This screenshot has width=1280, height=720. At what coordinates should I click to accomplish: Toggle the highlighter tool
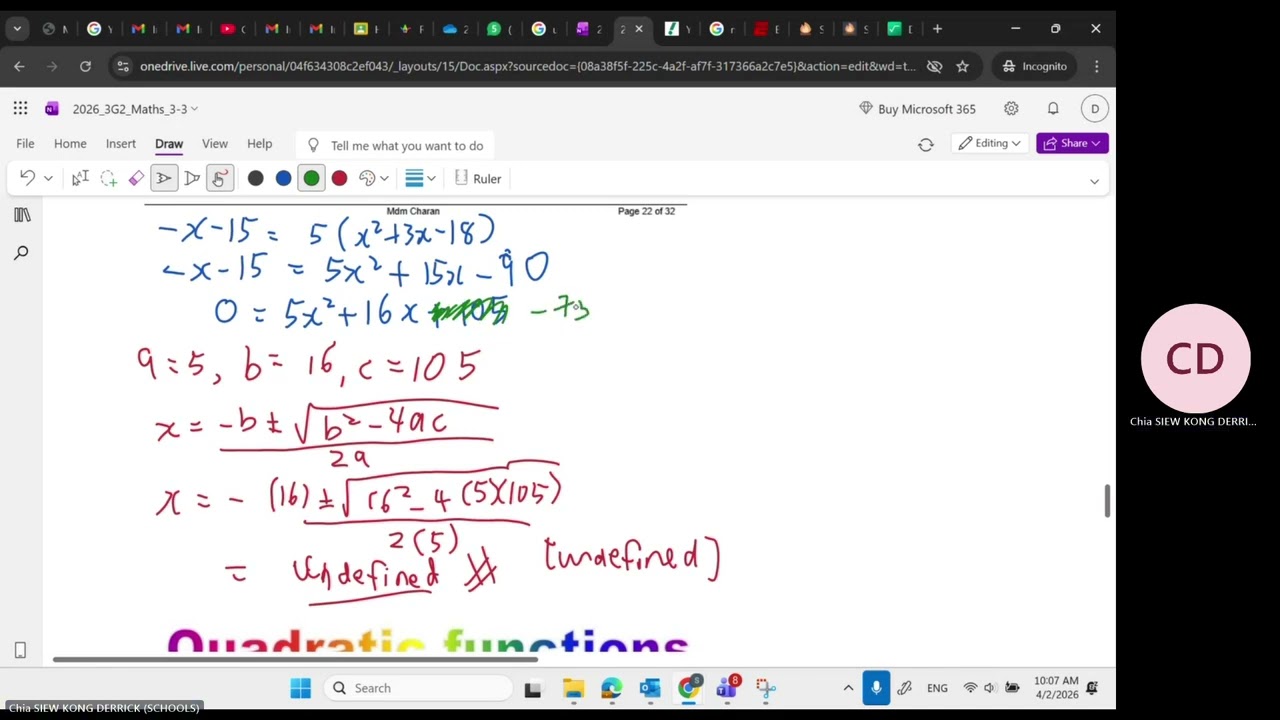(x=192, y=178)
